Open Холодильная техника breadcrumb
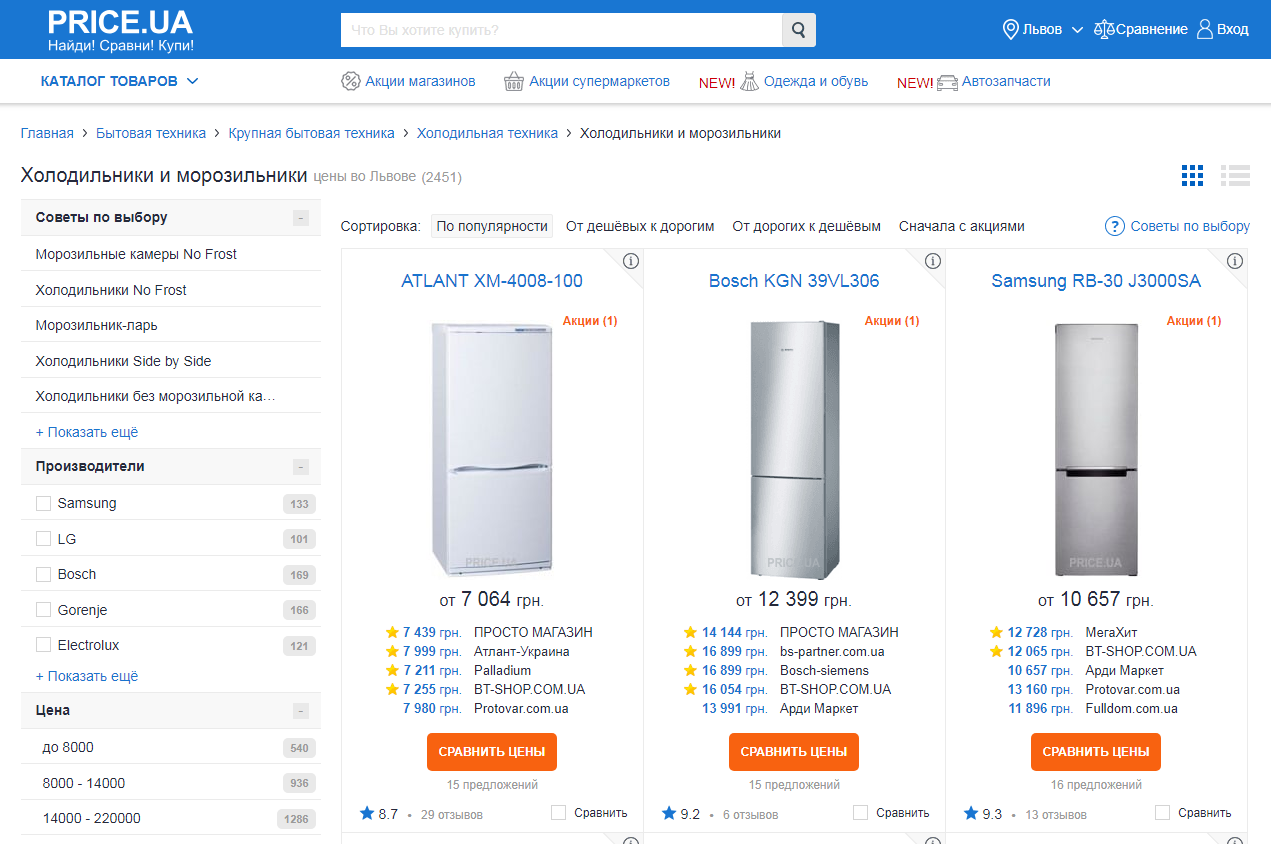 [x=487, y=133]
